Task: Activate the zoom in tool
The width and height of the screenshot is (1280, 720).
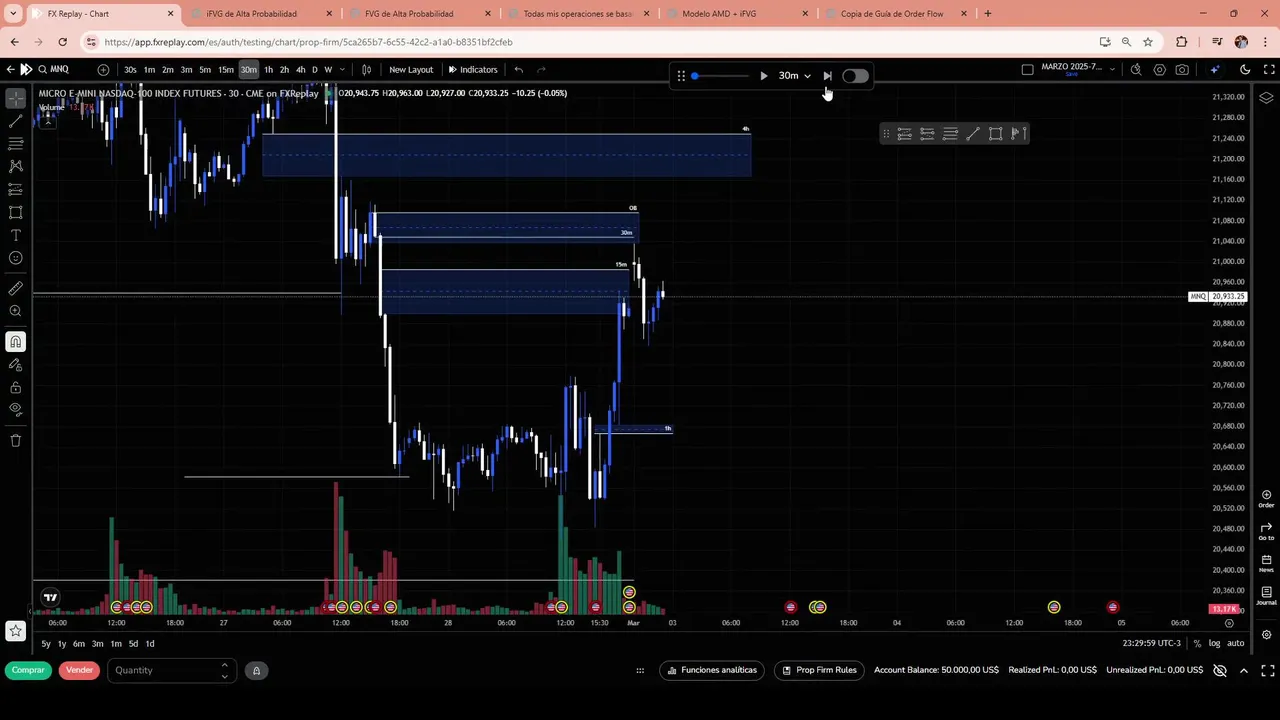Action: [15, 311]
